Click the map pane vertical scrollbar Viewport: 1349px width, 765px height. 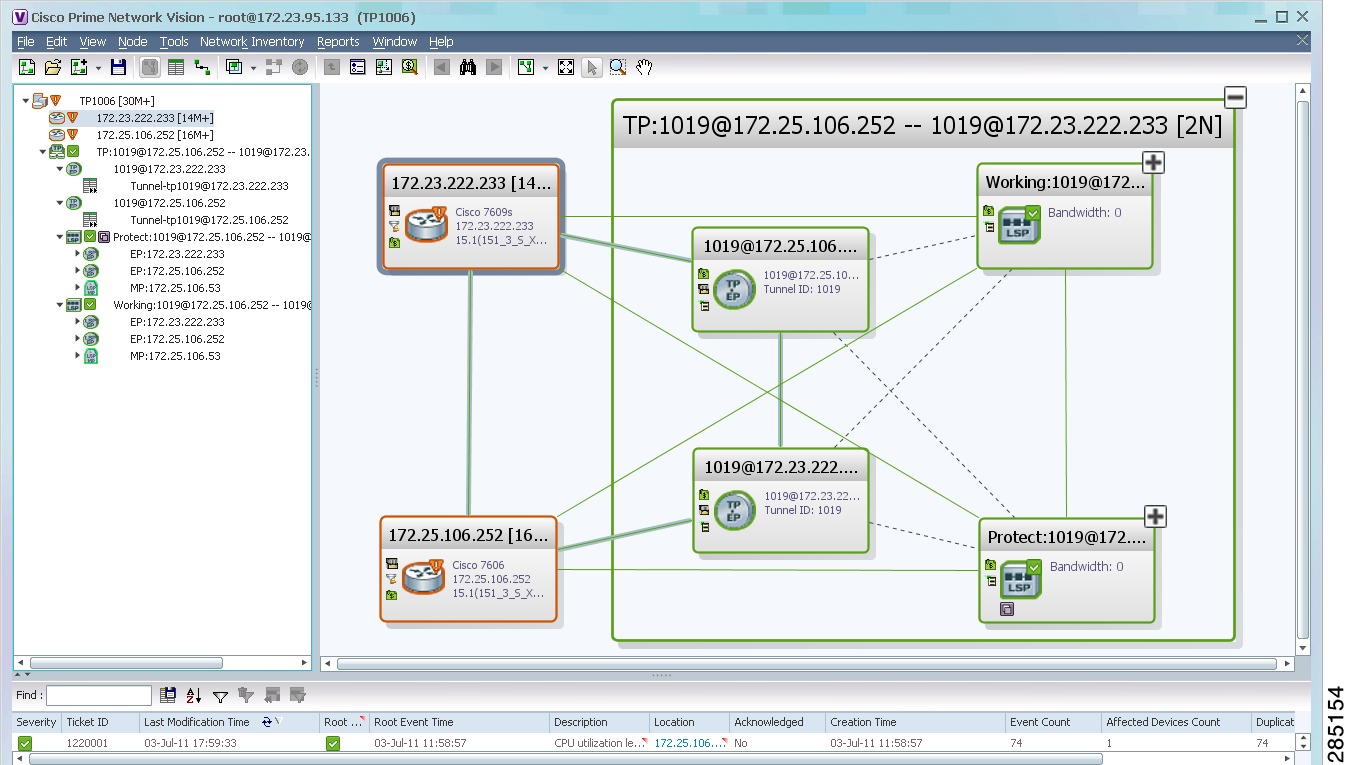pos(1302,370)
